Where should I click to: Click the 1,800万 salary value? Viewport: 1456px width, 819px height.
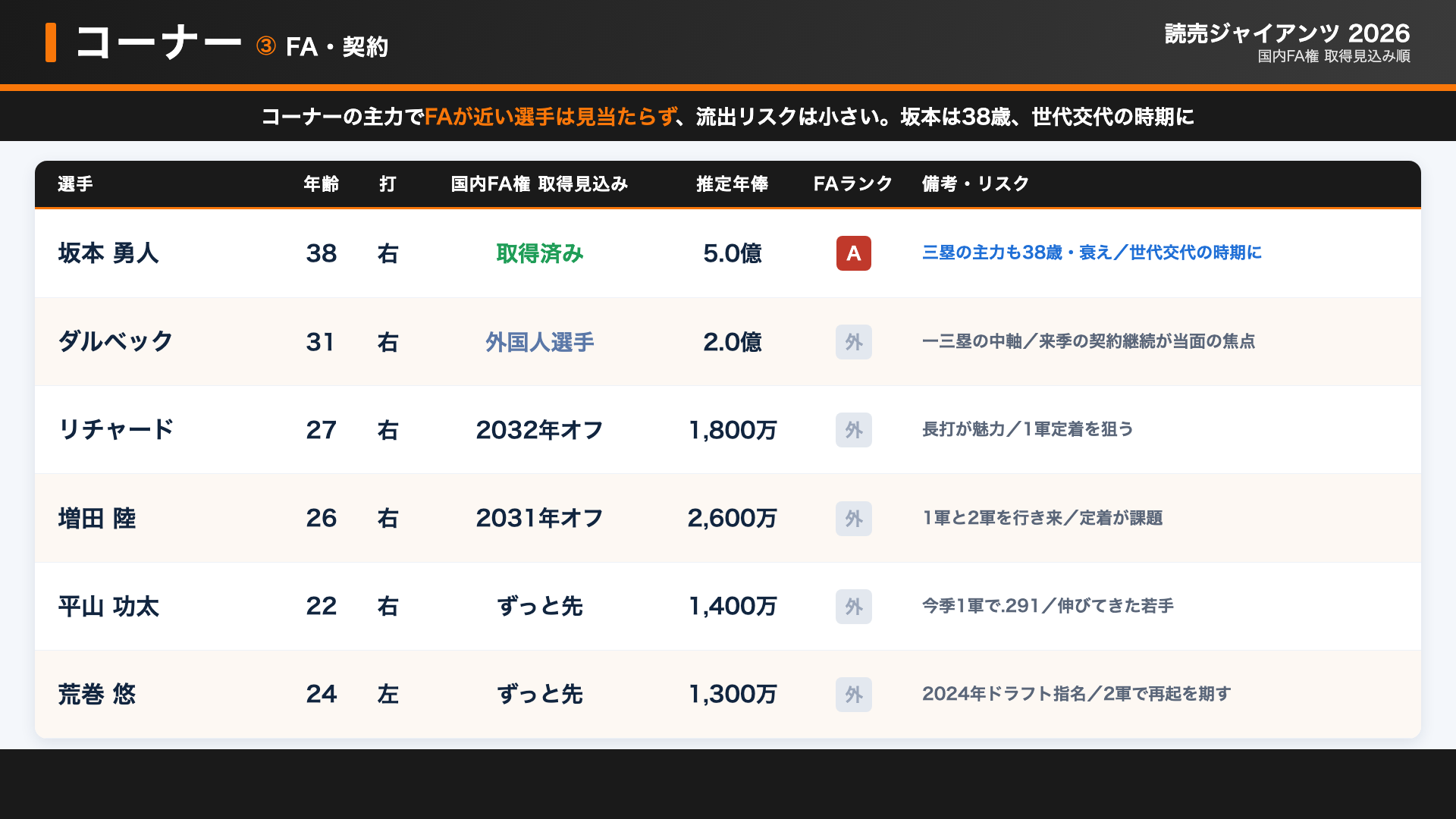[733, 430]
